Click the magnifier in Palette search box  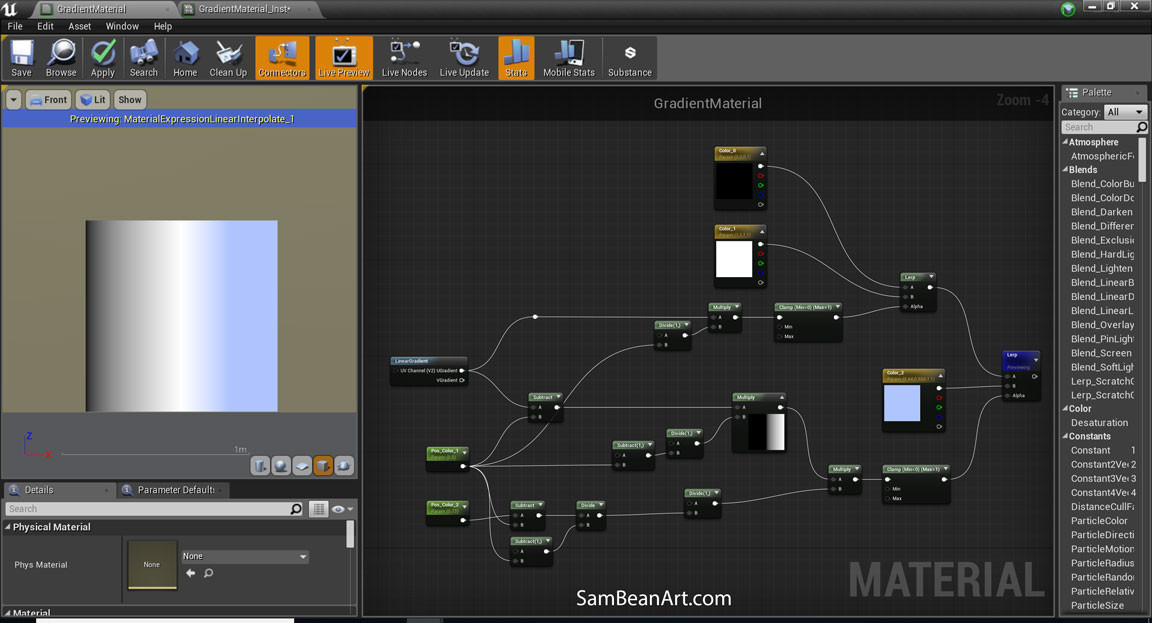(x=1142, y=127)
